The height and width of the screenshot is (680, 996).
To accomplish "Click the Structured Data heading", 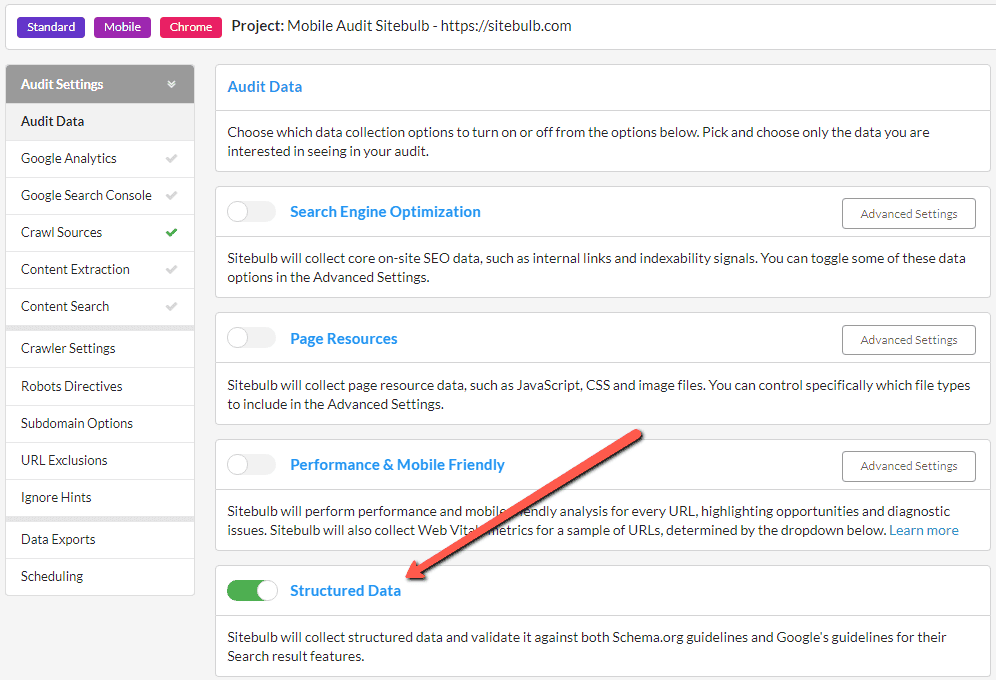I will tap(346, 590).
